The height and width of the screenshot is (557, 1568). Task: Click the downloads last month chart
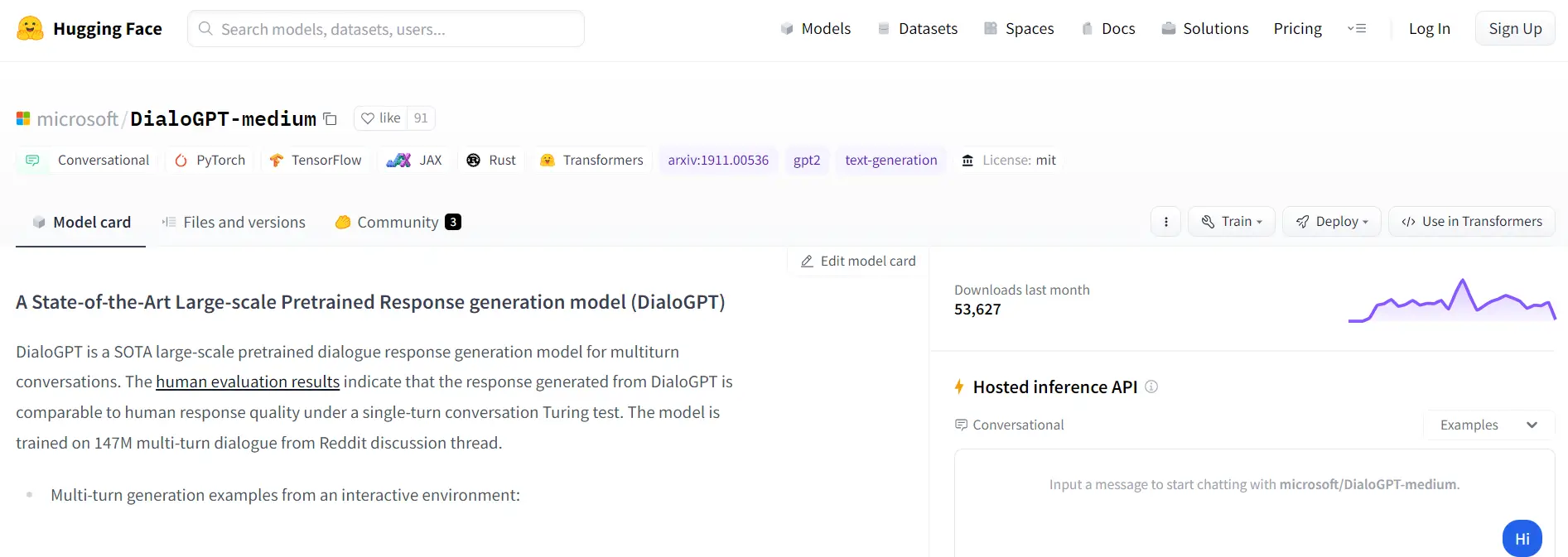click(1452, 300)
